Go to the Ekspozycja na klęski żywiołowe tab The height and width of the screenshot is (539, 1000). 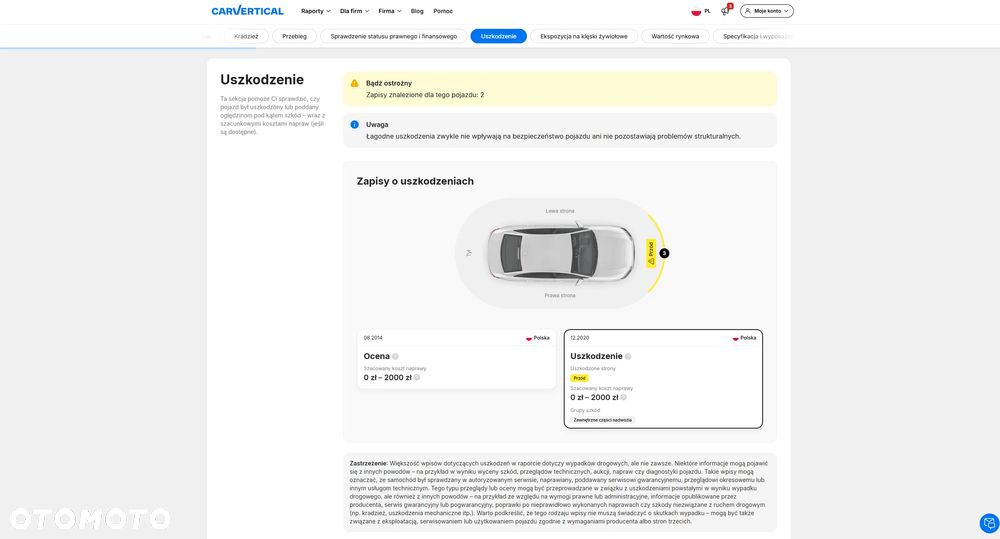tap(584, 36)
